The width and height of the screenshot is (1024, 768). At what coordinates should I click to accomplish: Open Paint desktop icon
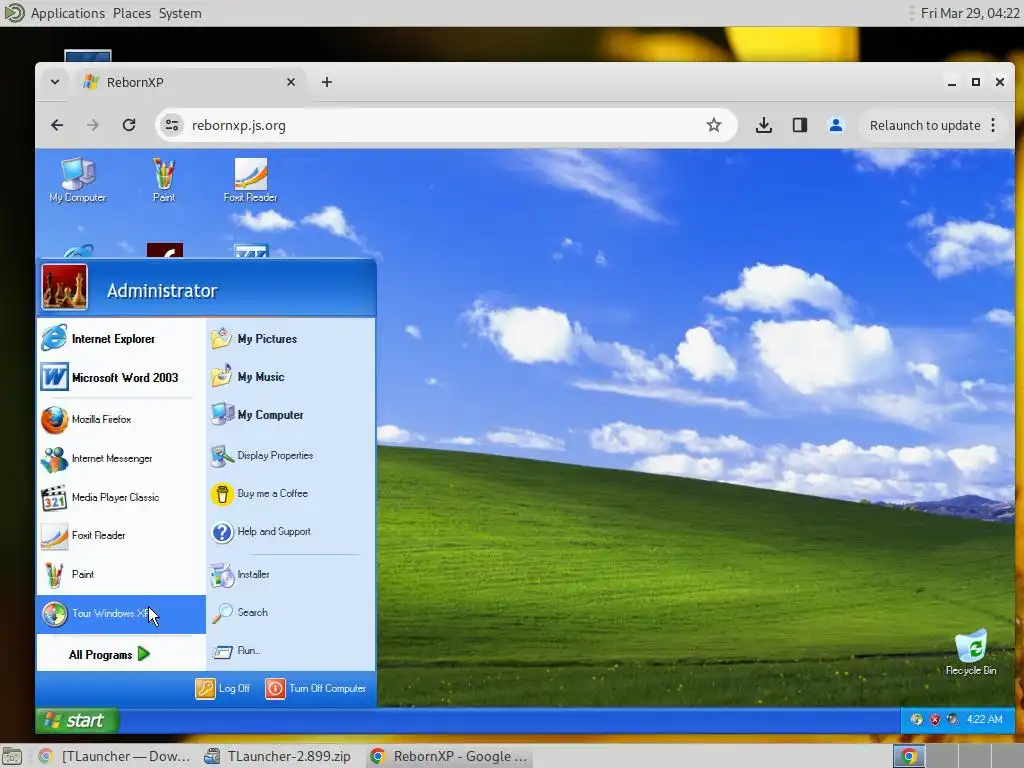164,180
